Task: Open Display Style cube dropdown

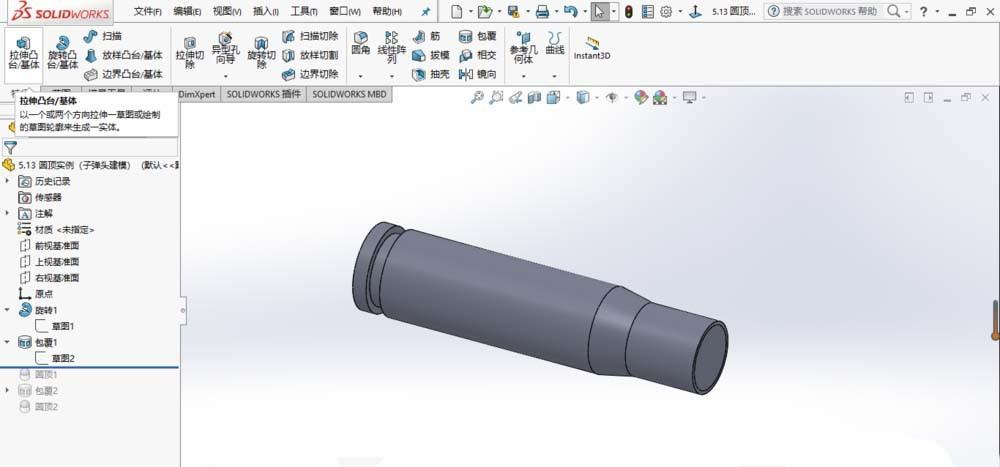Action: 582,97
